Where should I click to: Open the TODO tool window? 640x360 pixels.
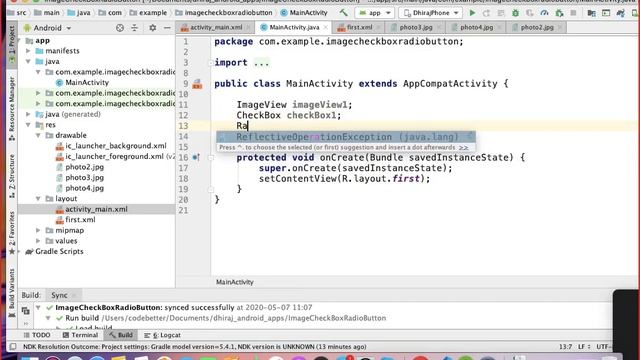click(37, 335)
